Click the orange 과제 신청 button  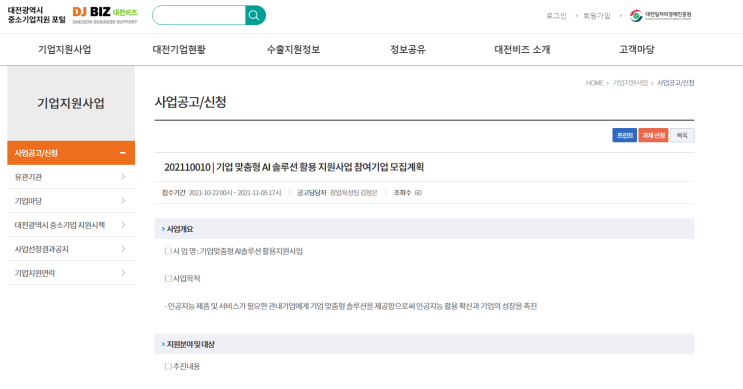point(653,136)
